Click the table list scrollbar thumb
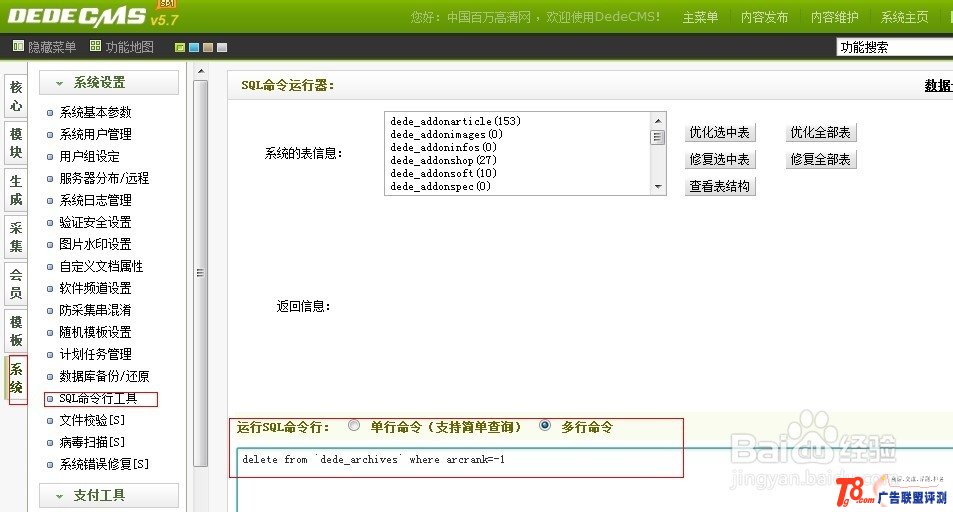The image size is (953, 512). point(658,137)
